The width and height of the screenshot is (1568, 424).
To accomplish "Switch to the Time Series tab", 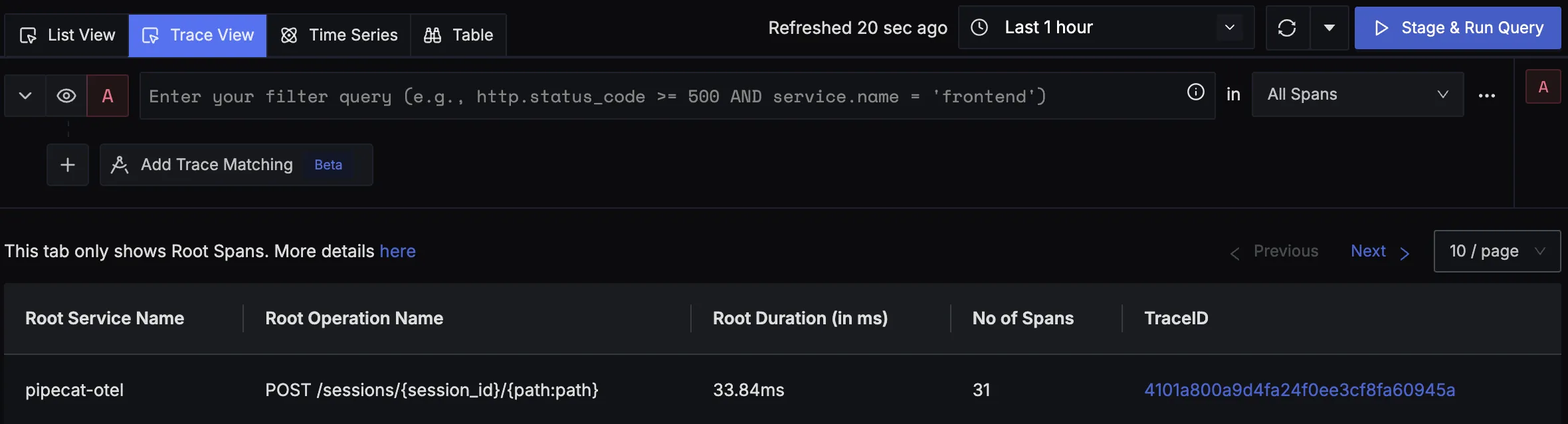I will (x=339, y=35).
